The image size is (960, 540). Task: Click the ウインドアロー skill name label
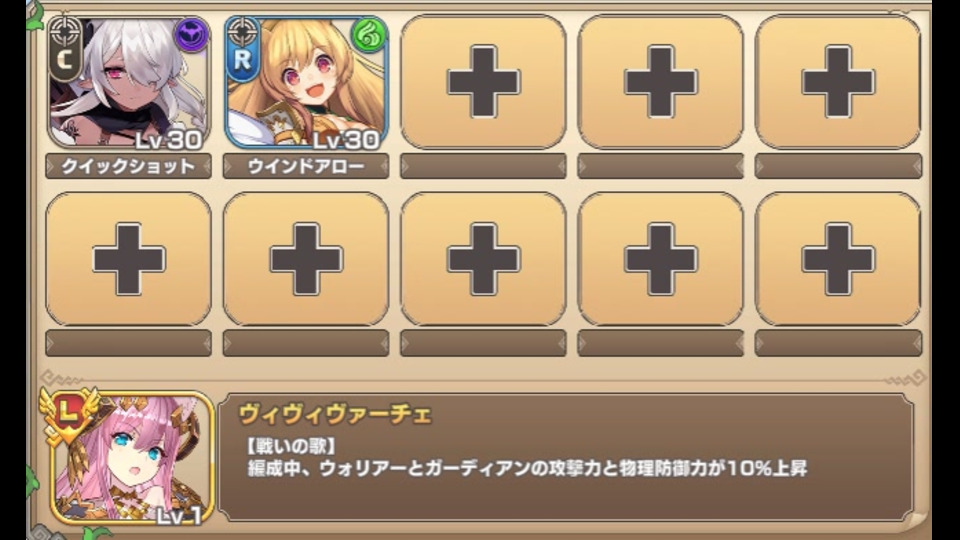pyautogui.click(x=306, y=166)
